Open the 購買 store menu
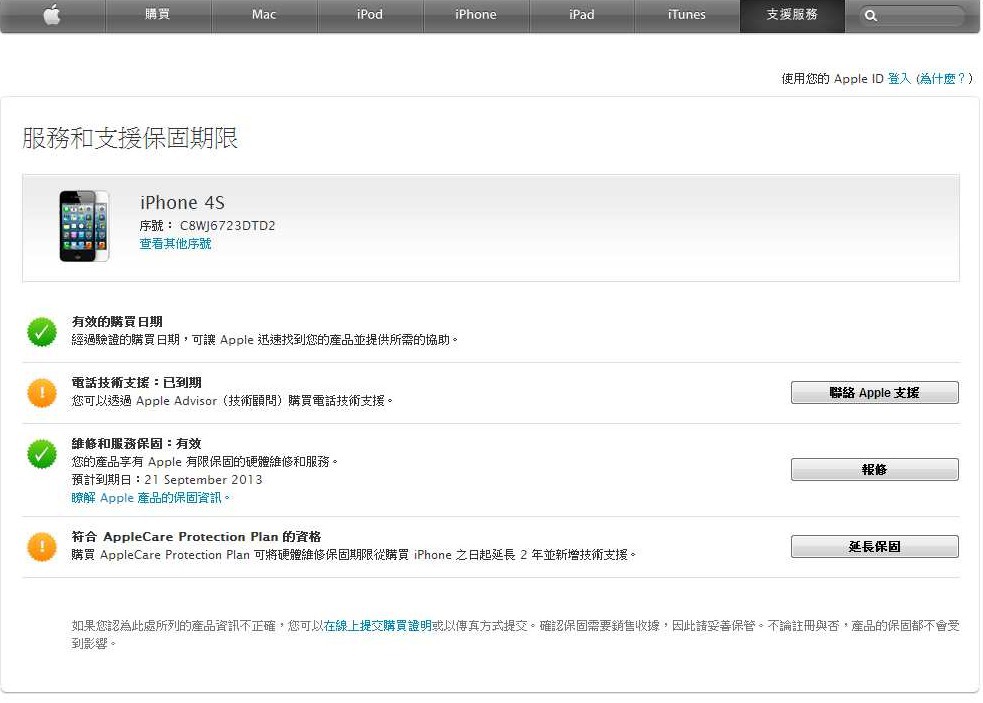 (x=158, y=14)
